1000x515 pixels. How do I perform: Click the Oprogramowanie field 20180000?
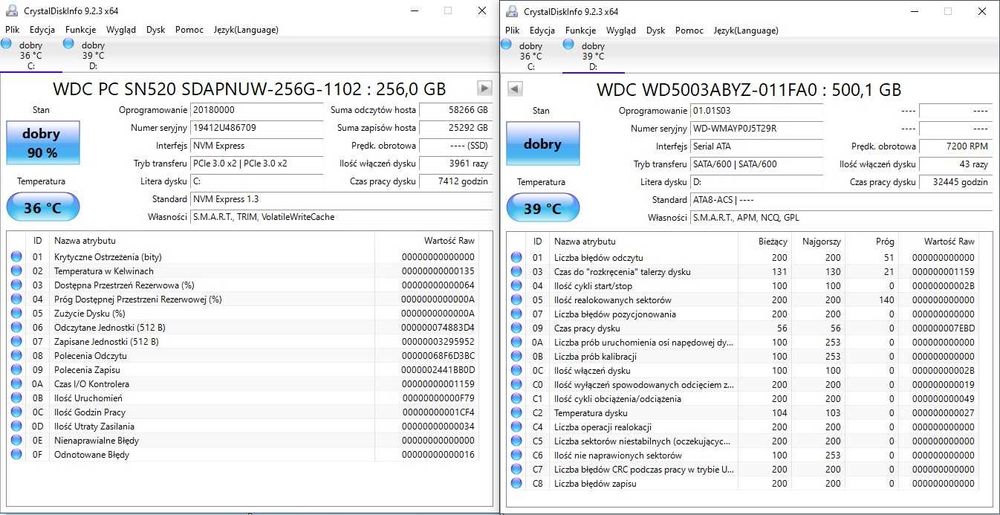pos(256,110)
